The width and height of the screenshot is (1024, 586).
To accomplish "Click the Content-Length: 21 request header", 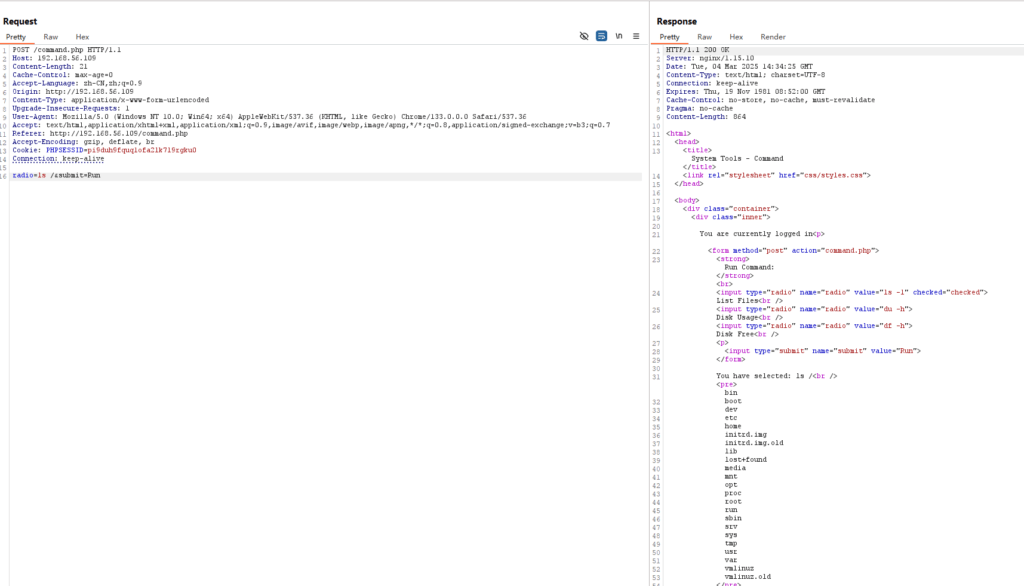I will point(50,67).
